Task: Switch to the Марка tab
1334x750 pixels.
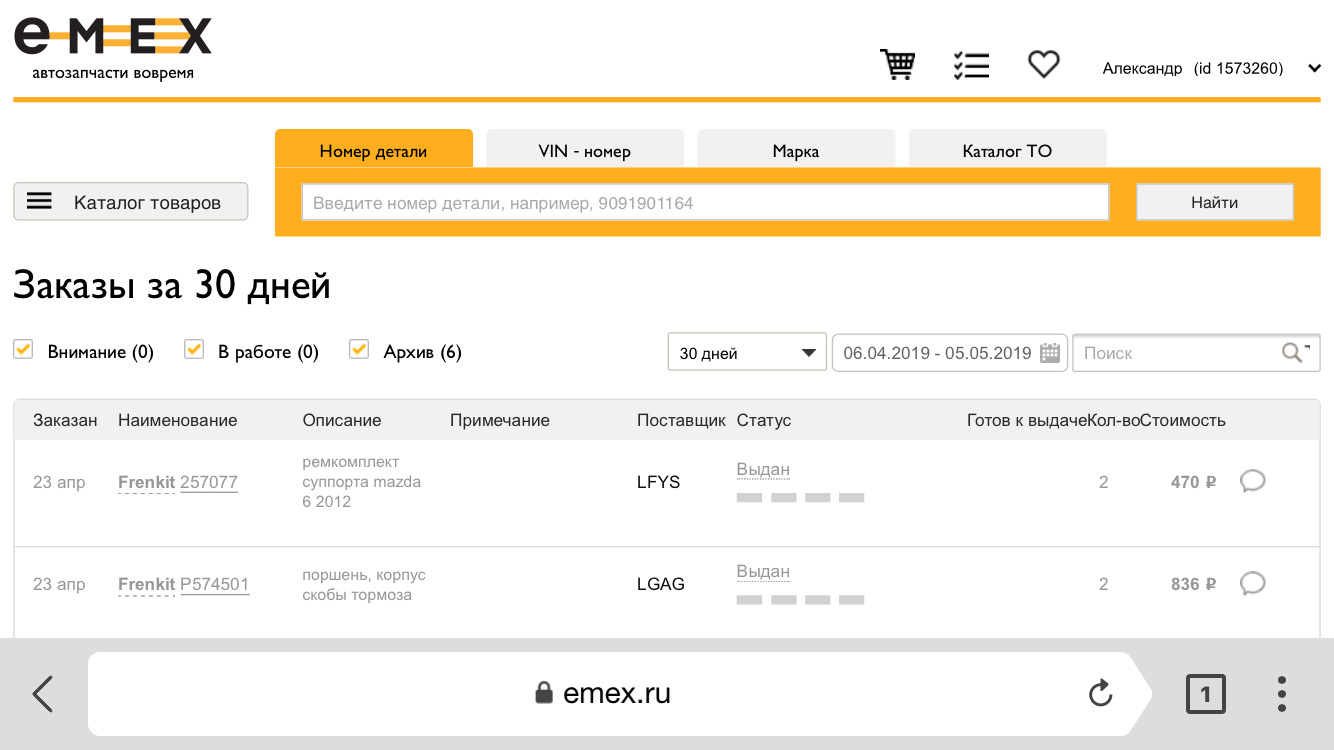Action: [796, 149]
